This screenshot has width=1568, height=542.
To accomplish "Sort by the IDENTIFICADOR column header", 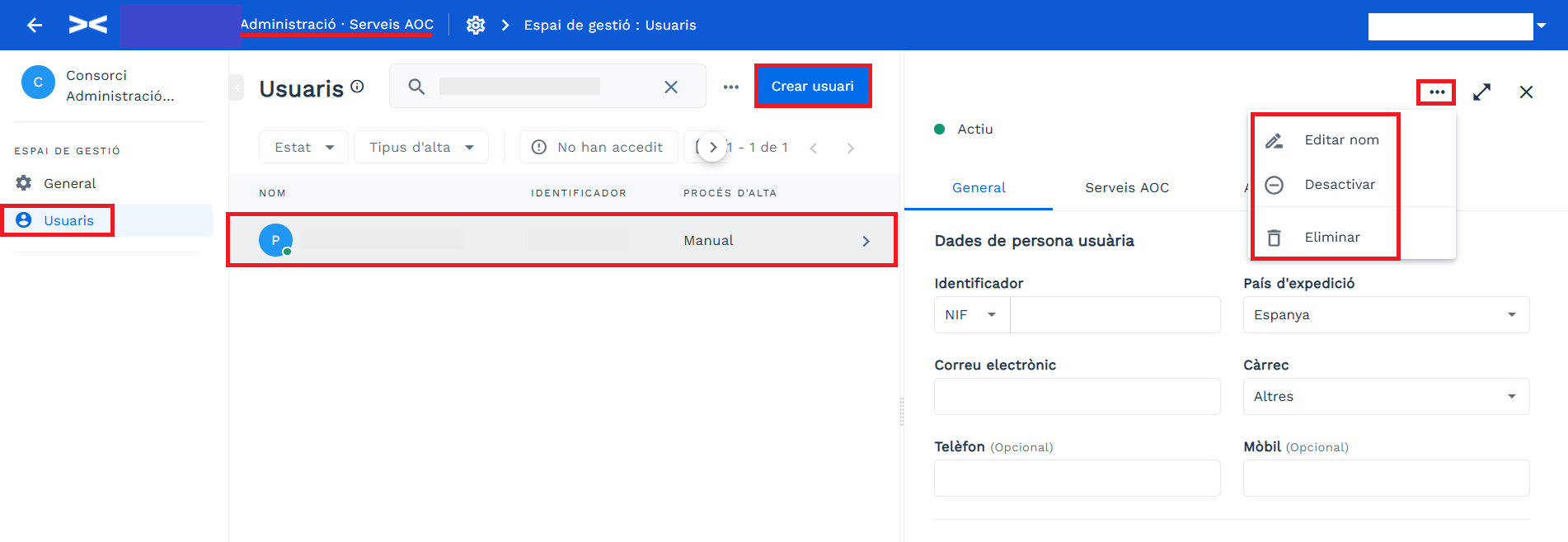I will pos(579,193).
